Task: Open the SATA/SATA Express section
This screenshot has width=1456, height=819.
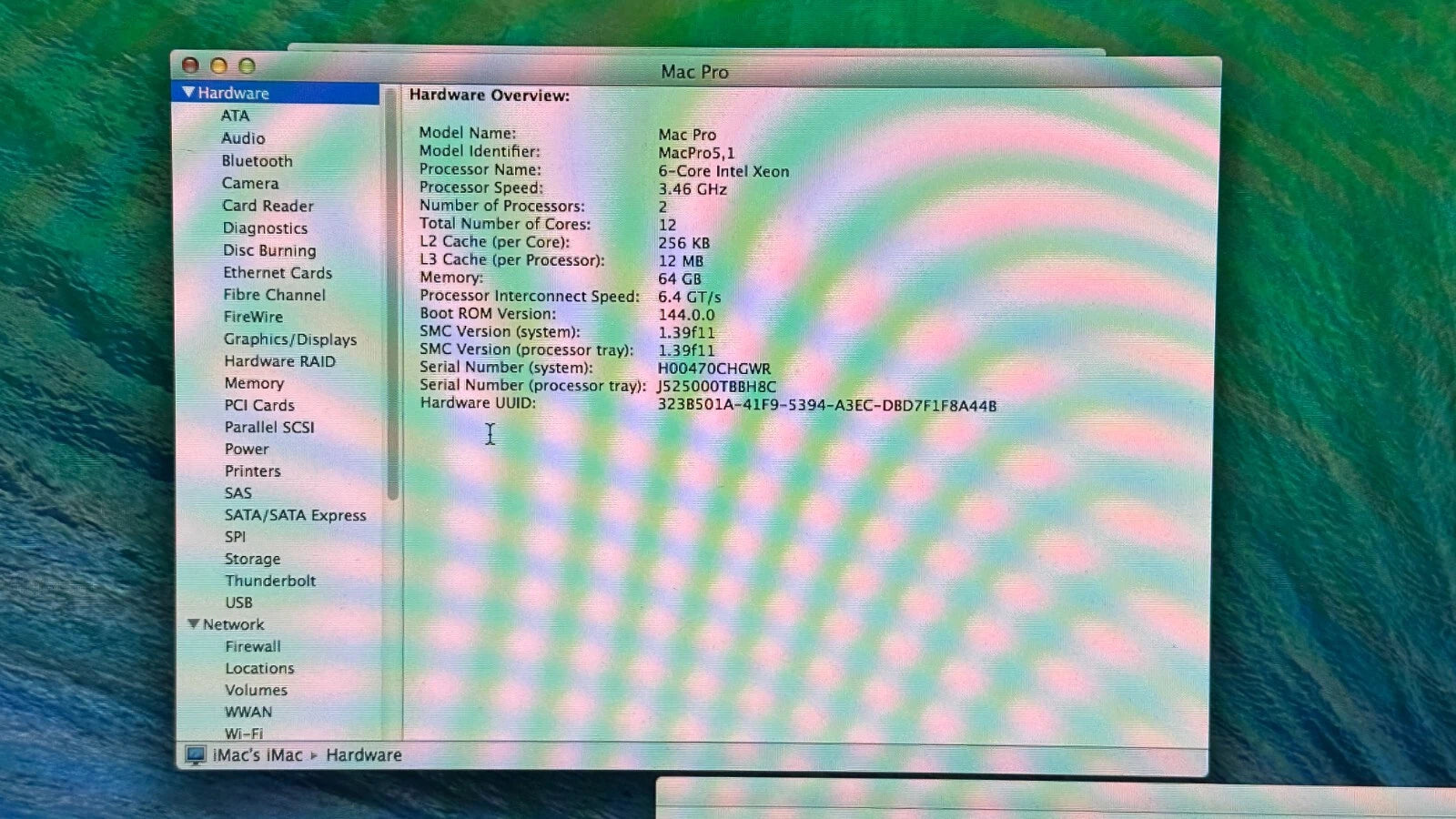Action: (295, 515)
